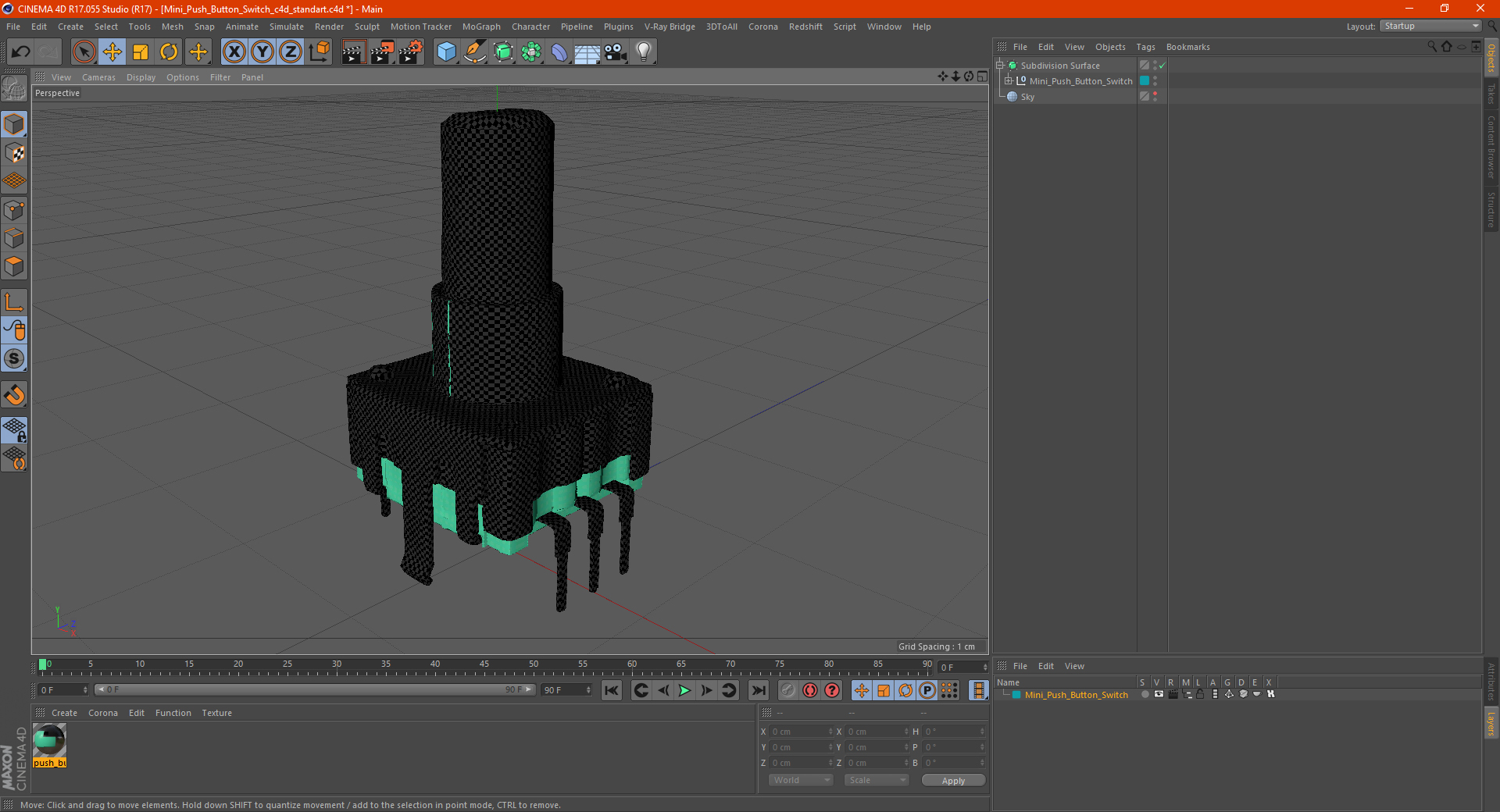Toggle Autokeying button
1500x812 pixels.
point(810,690)
